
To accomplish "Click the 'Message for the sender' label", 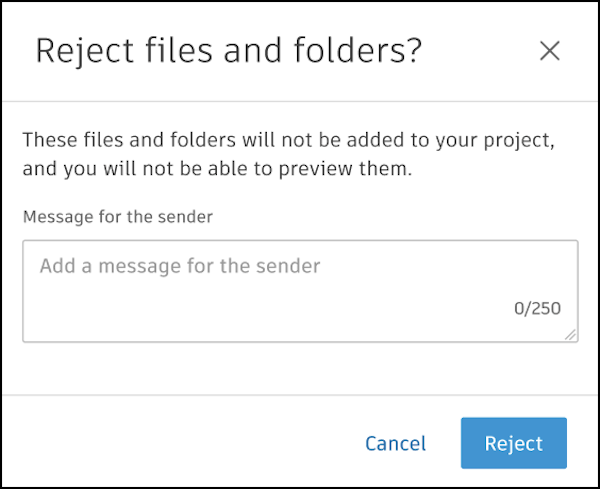I will point(118,215).
